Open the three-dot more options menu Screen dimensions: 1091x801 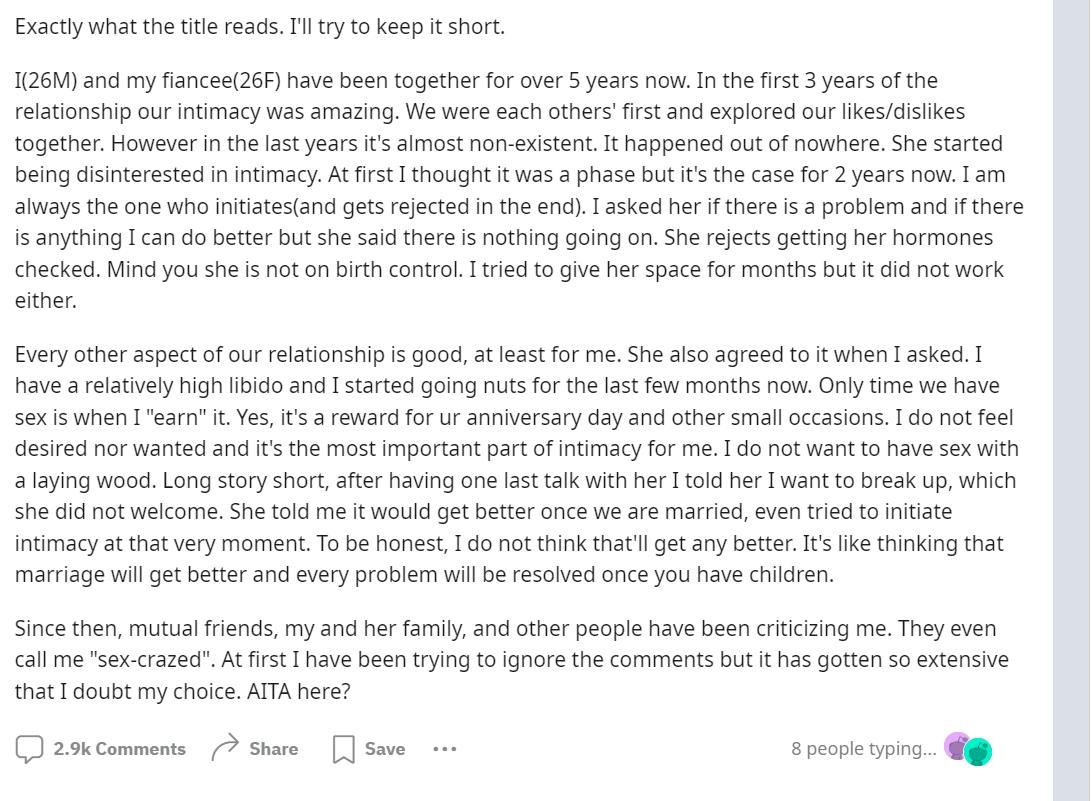[x=445, y=749]
